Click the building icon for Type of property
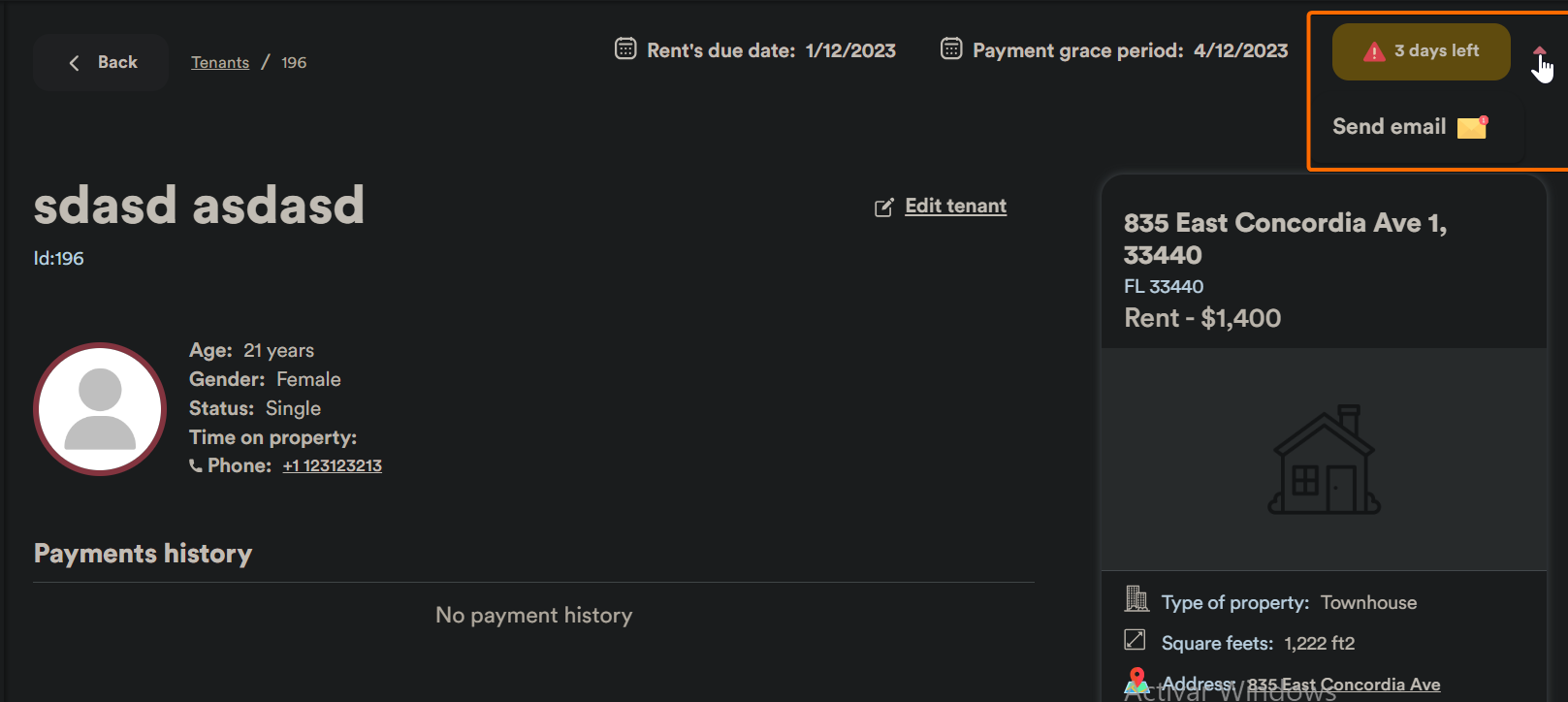This screenshot has width=1568, height=702. click(1136, 599)
